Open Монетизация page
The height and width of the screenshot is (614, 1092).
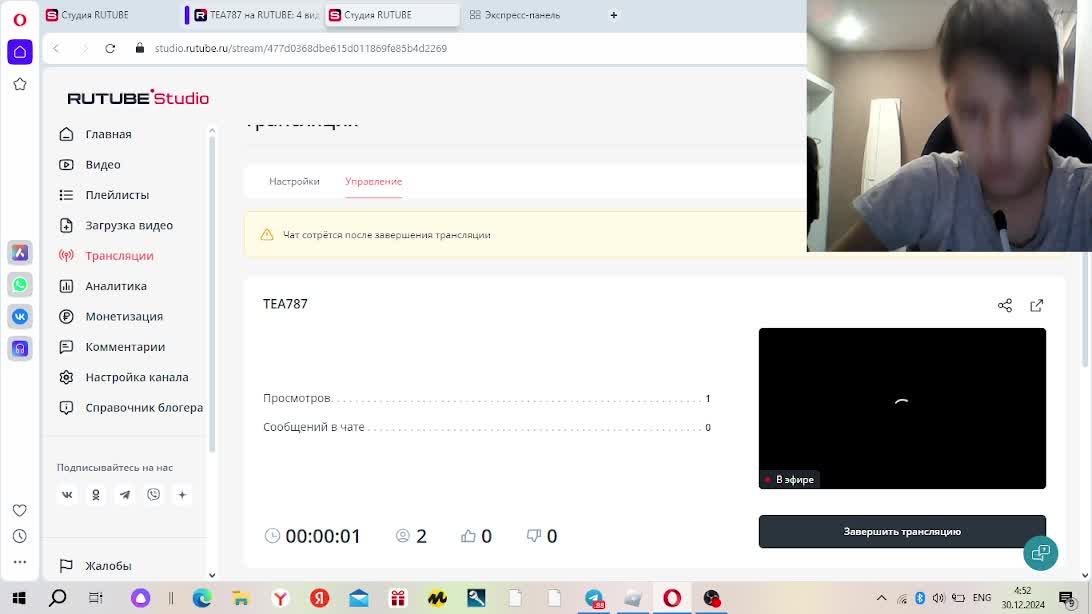pos(111,317)
